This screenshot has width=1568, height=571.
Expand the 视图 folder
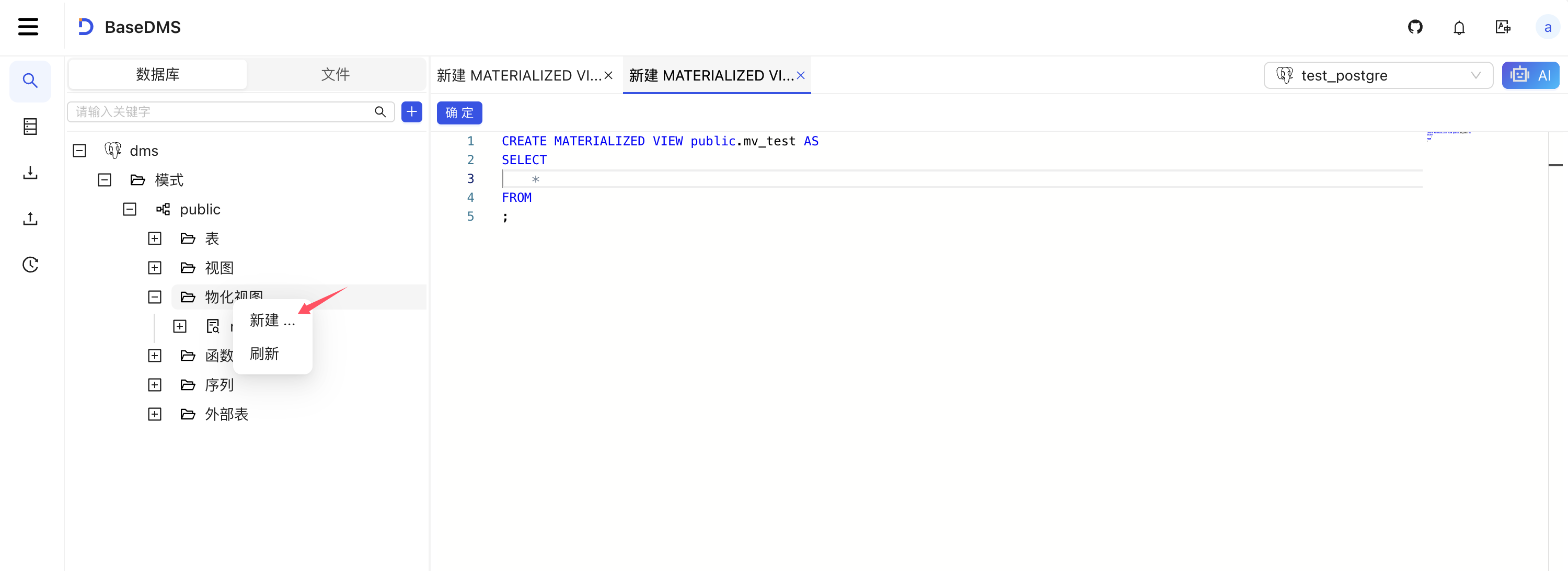click(155, 268)
